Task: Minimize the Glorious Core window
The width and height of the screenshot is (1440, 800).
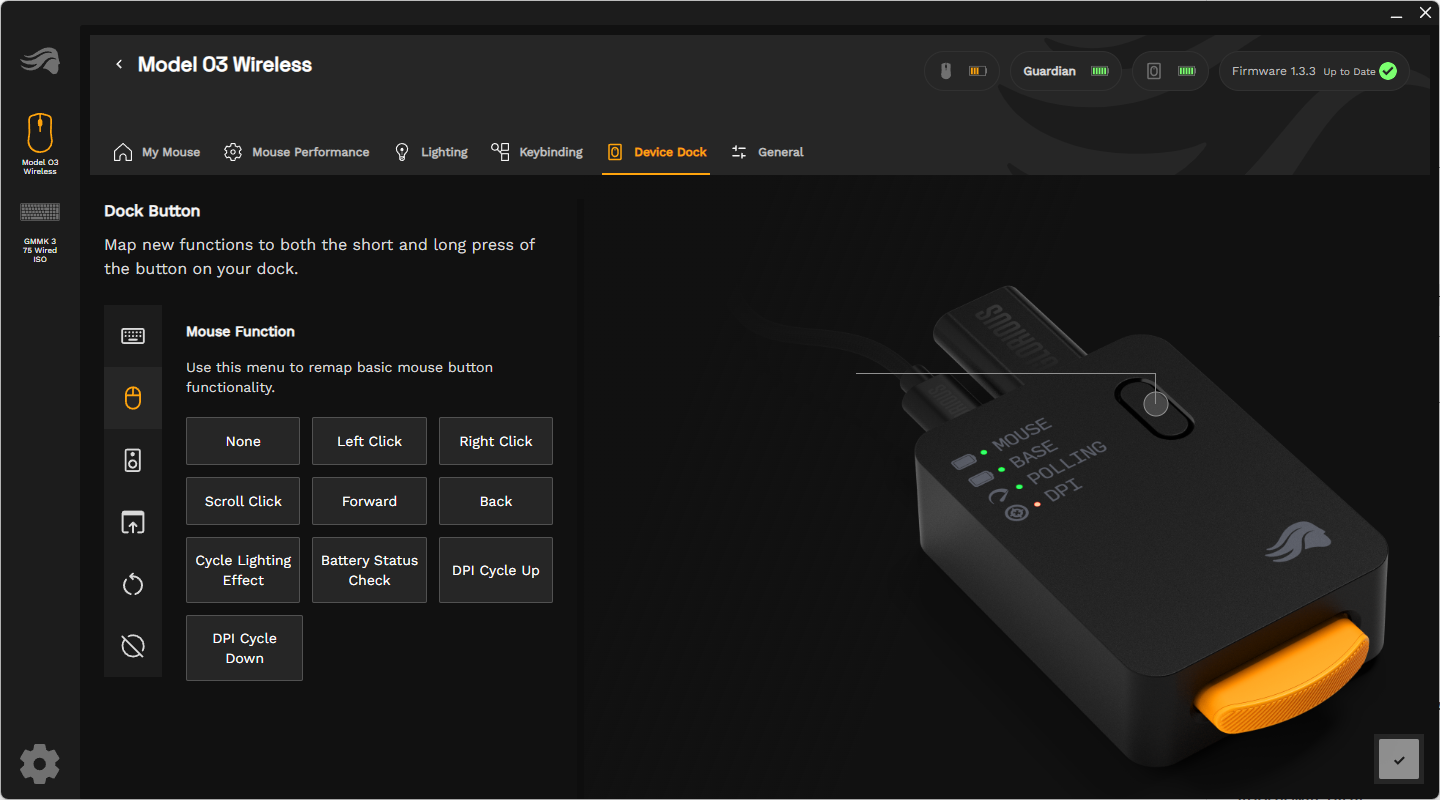Action: click(1396, 14)
